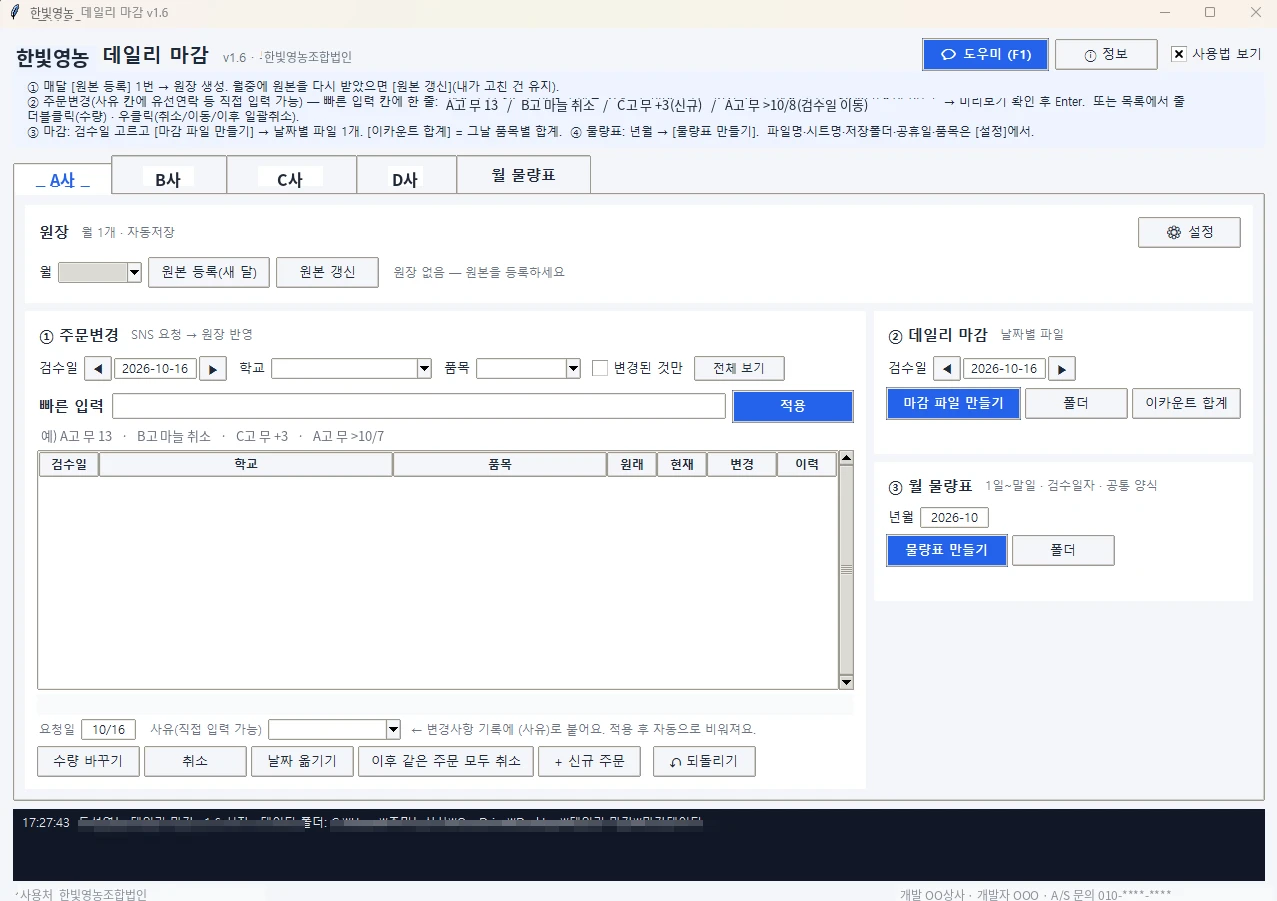Sort by the 검수일 column header

tap(69, 464)
